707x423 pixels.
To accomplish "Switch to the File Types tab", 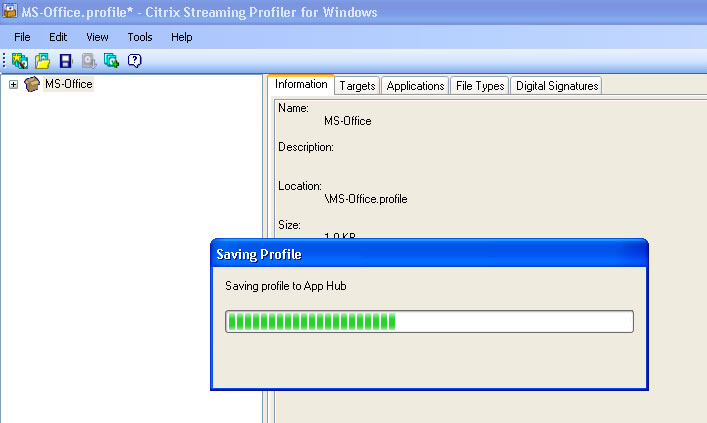I will pyautogui.click(x=480, y=86).
